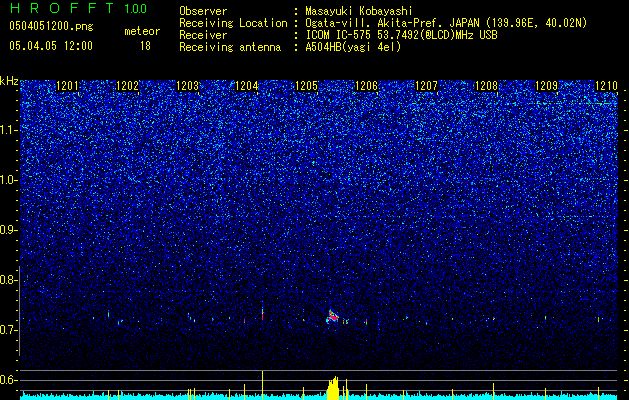Click the 1209 time marker
The width and height of the screenshot is (629, 400).
546,86
